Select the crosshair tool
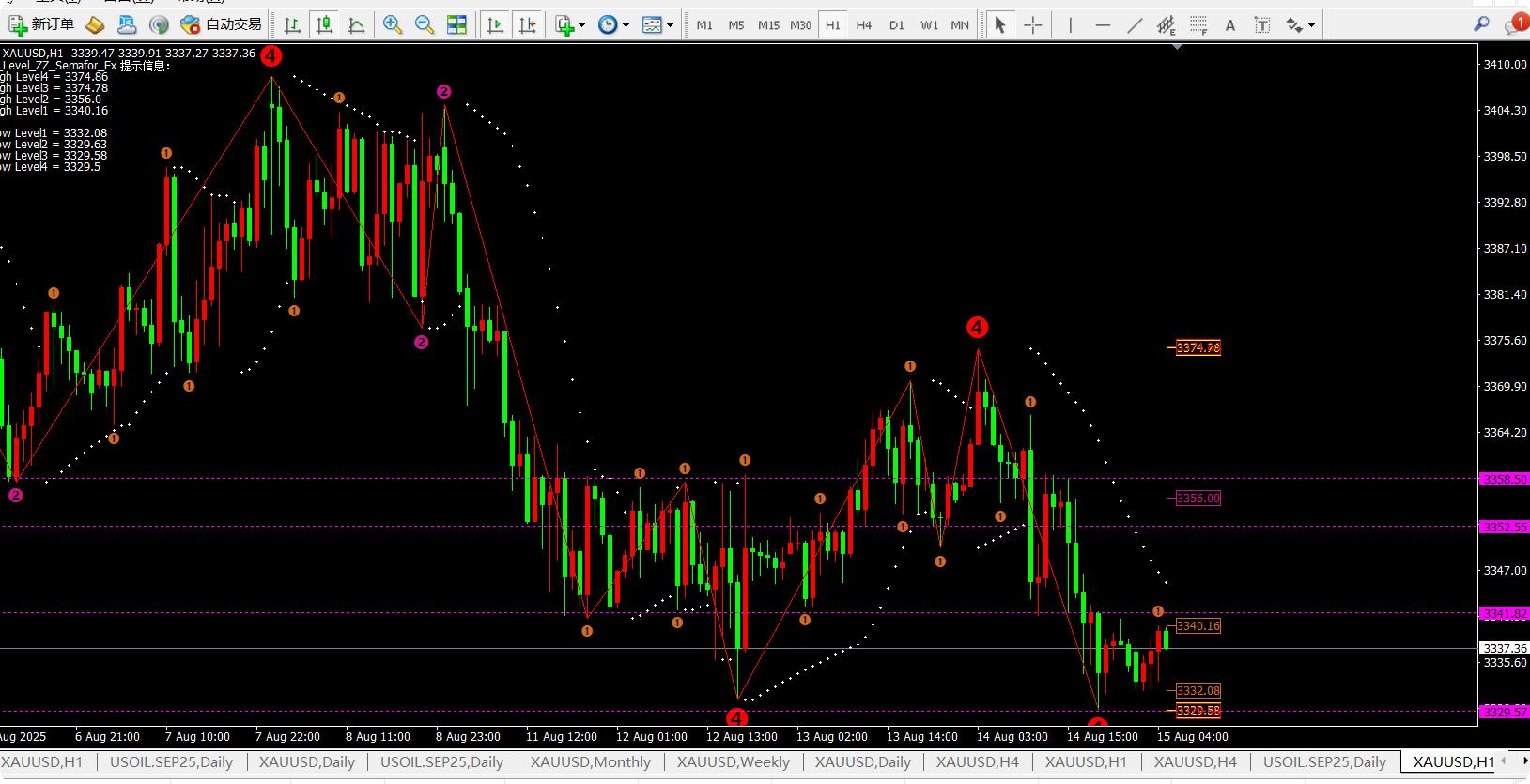 1032,25
